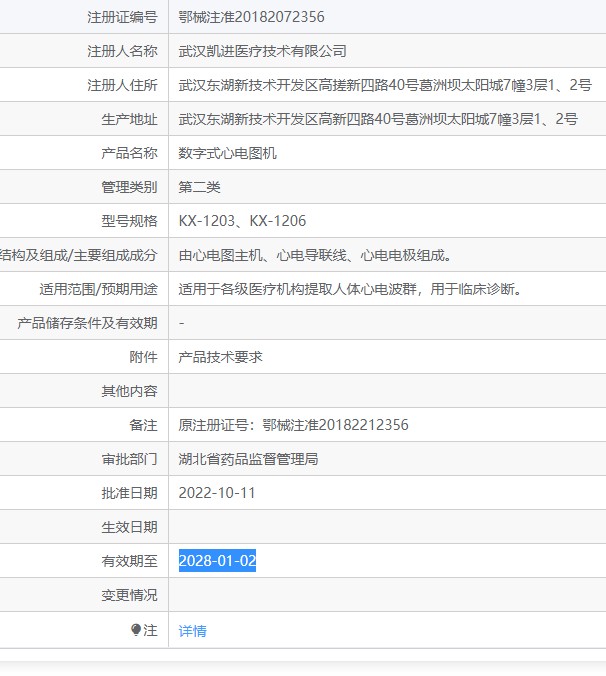Click the 变更情况 label
606x676 pixels.
pyautogui.click(x=129, y=595)
